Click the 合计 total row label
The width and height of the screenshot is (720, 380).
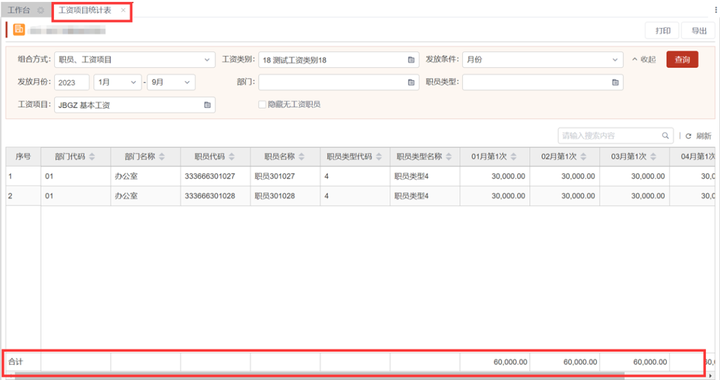[16, 362]
